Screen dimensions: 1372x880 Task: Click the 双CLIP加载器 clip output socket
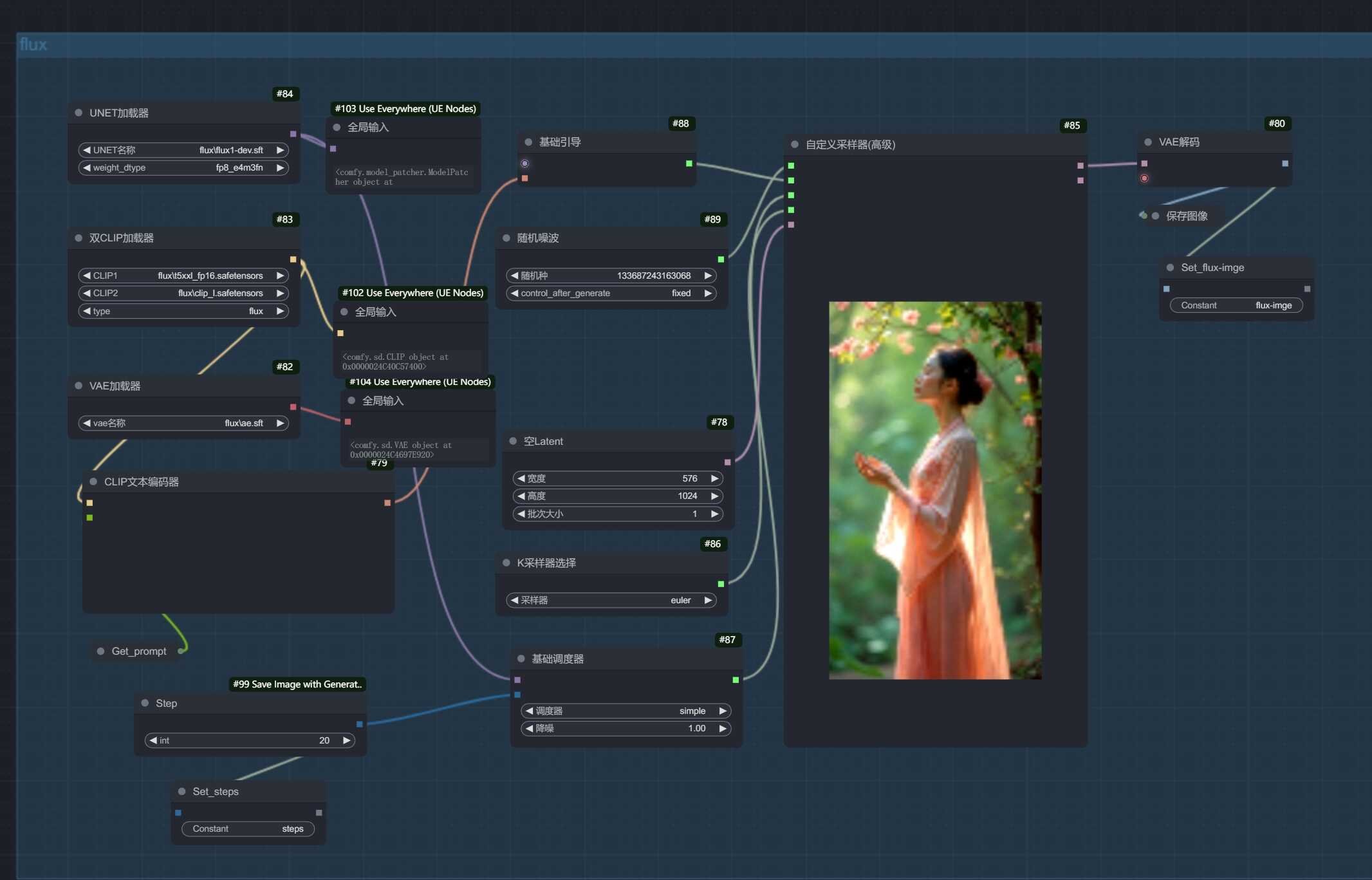293,259
